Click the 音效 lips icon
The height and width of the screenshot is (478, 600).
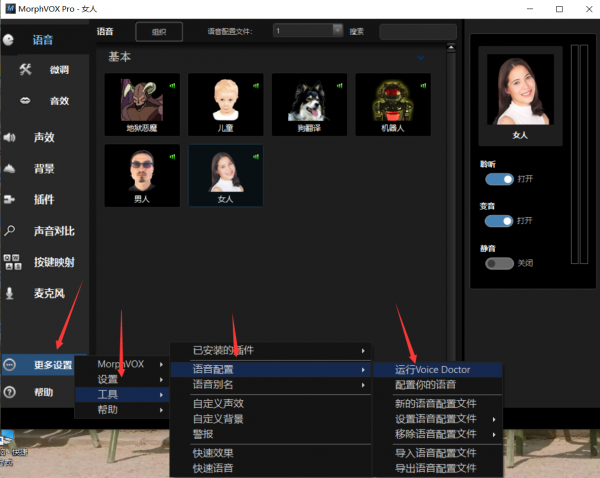[25, 101]
